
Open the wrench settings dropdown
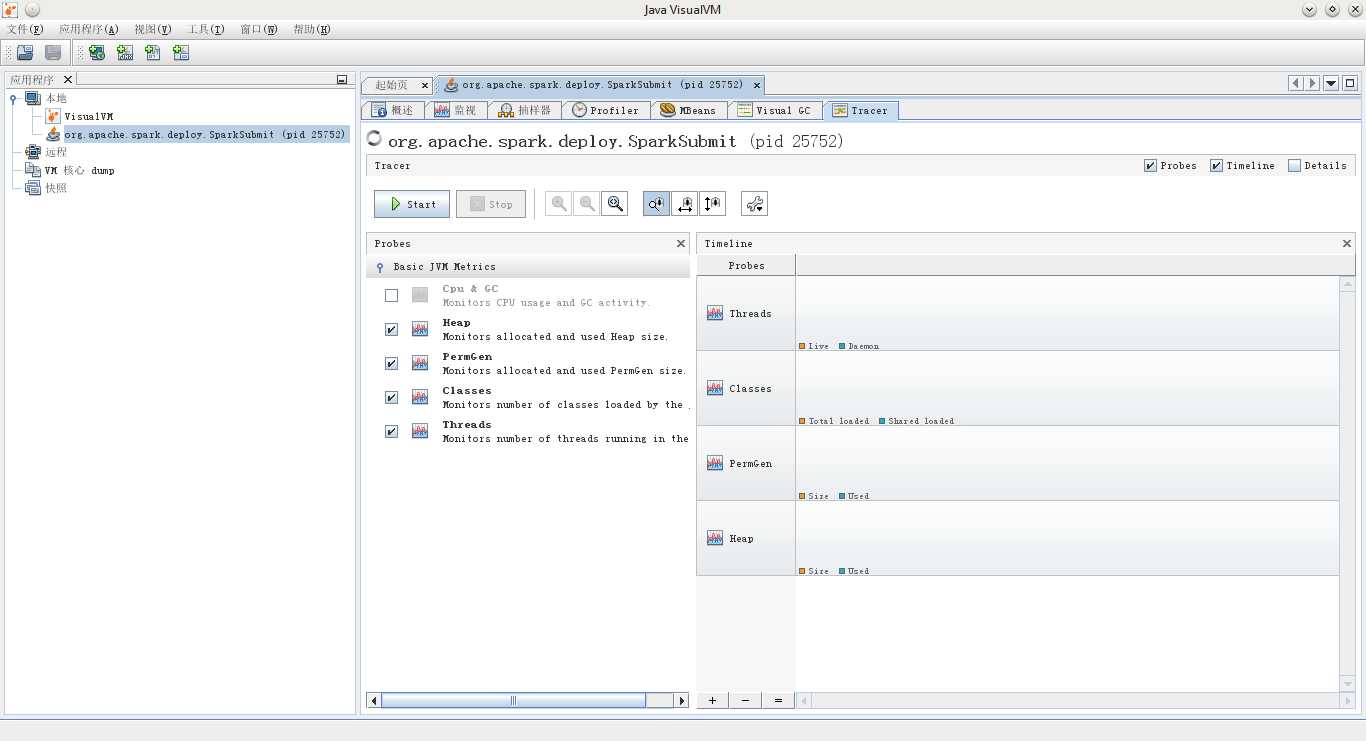coord(754,204)
